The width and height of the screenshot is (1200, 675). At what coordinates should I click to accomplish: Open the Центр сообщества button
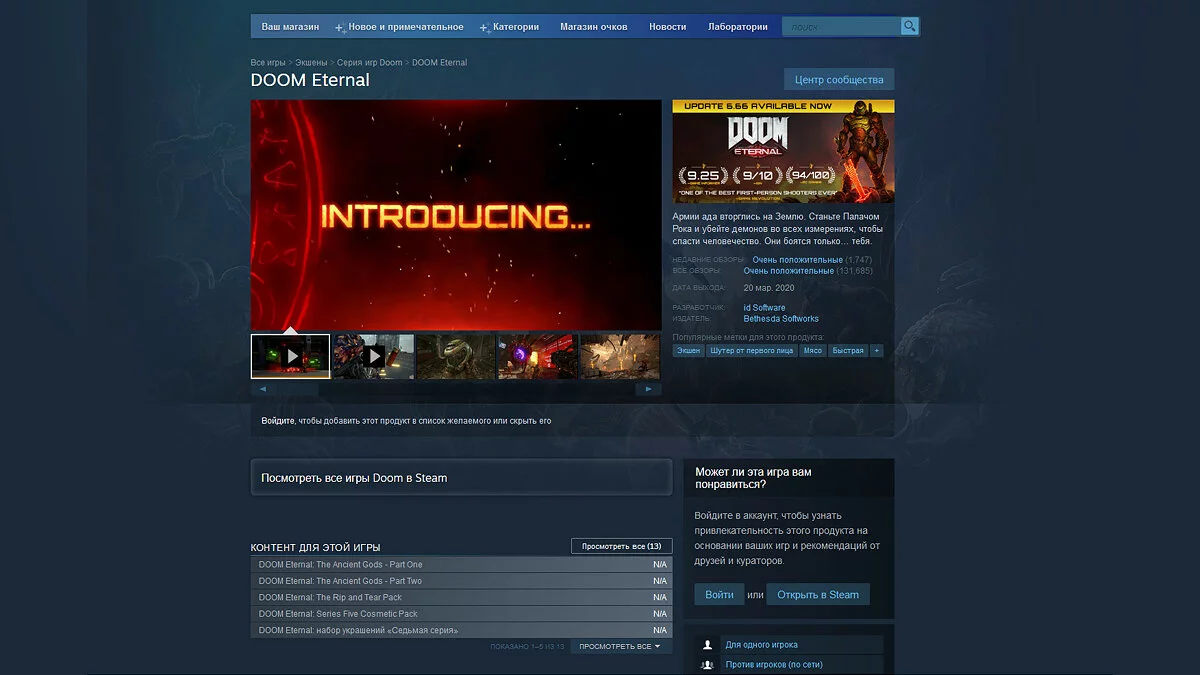839,79
